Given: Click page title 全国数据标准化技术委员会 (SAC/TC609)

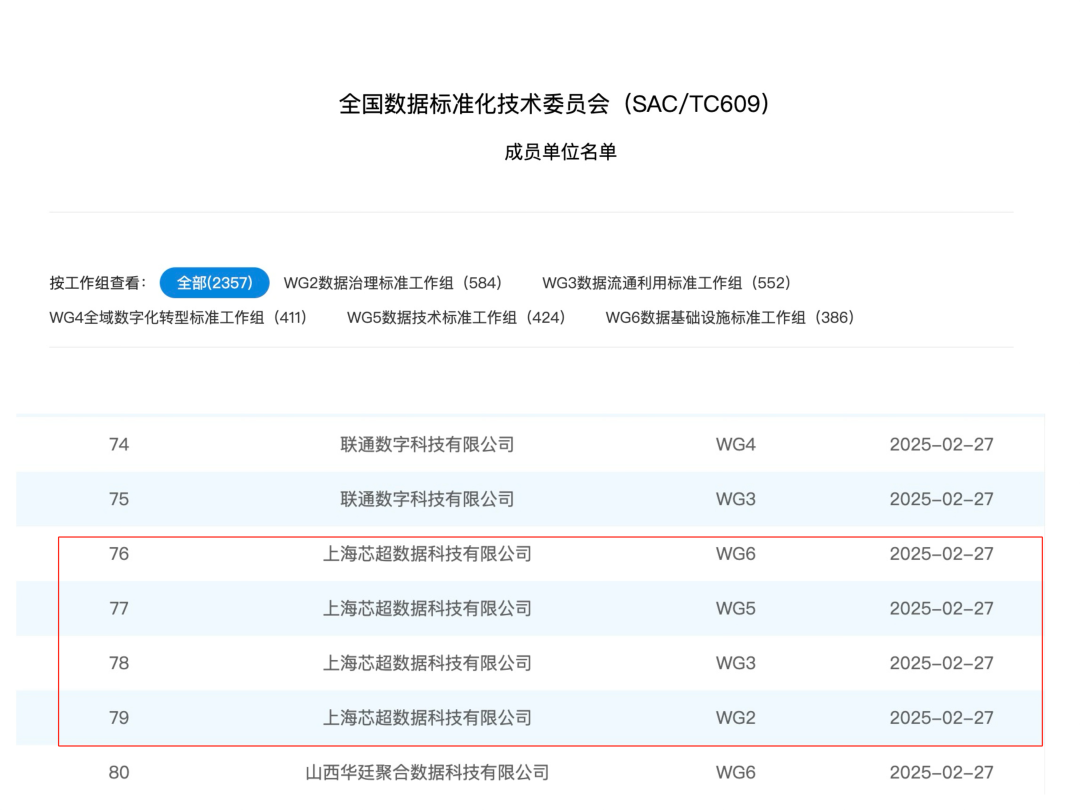Looking at the screenshot, I should pos(554,104).
